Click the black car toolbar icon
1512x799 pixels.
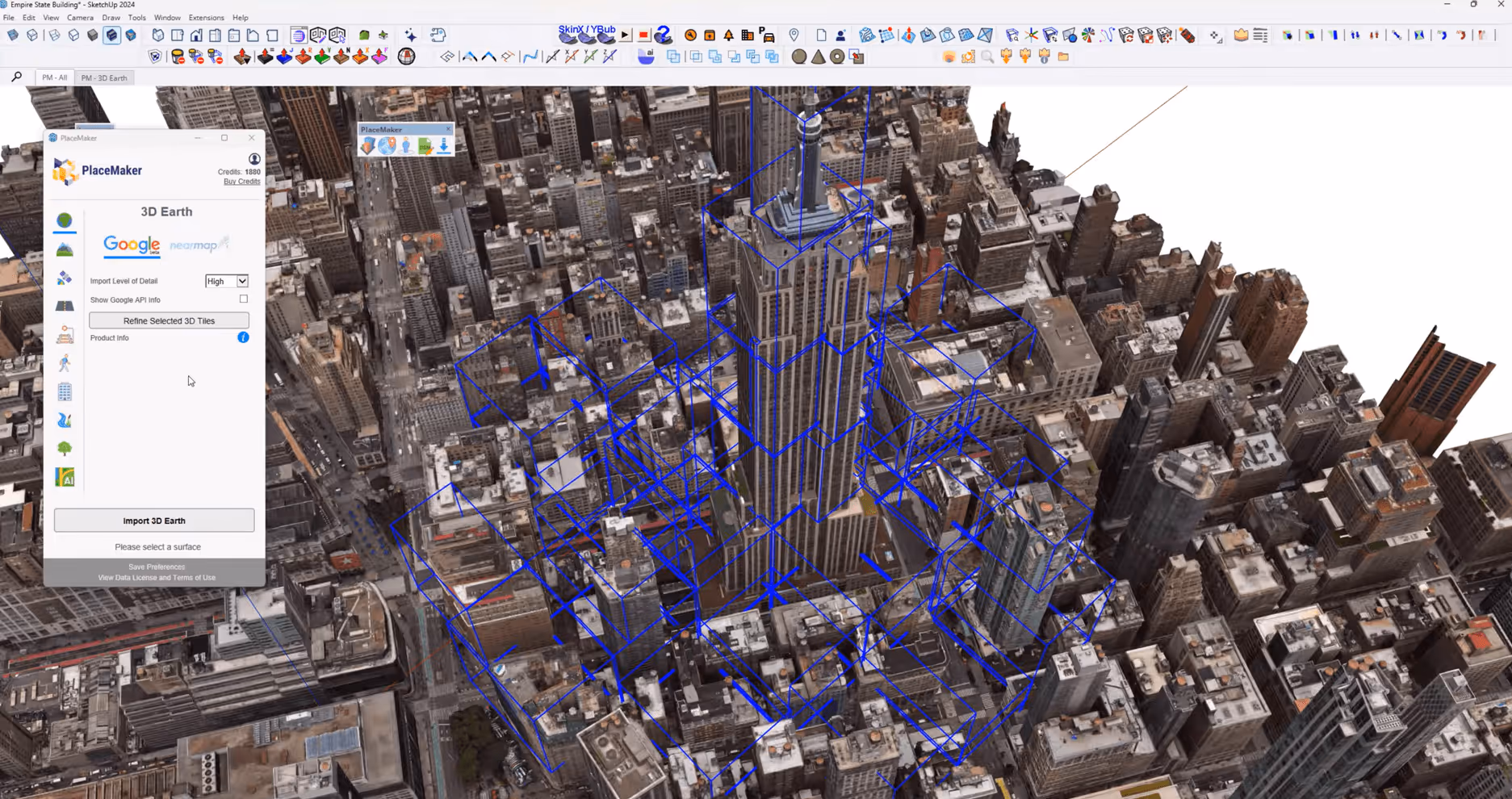[767, 36]
